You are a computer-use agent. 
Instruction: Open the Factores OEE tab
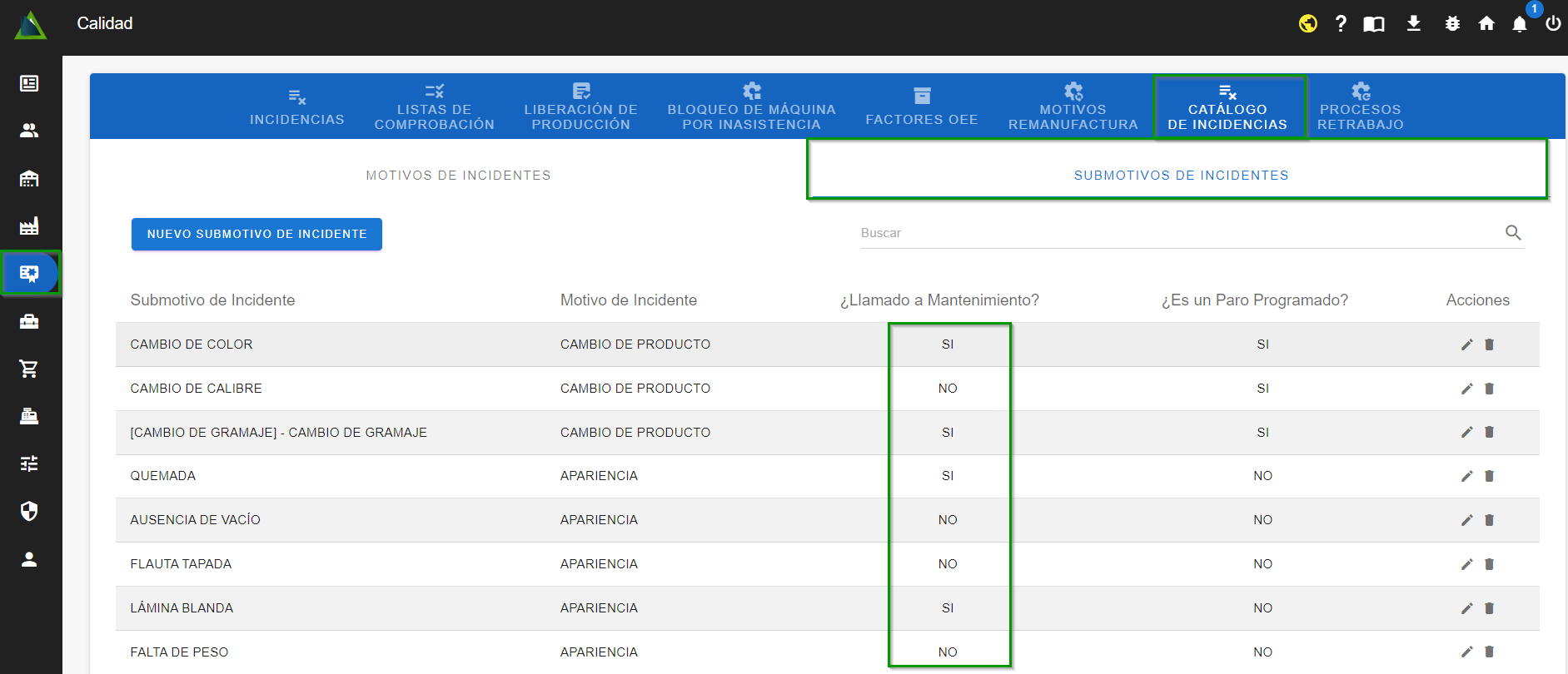click(921, 107)
